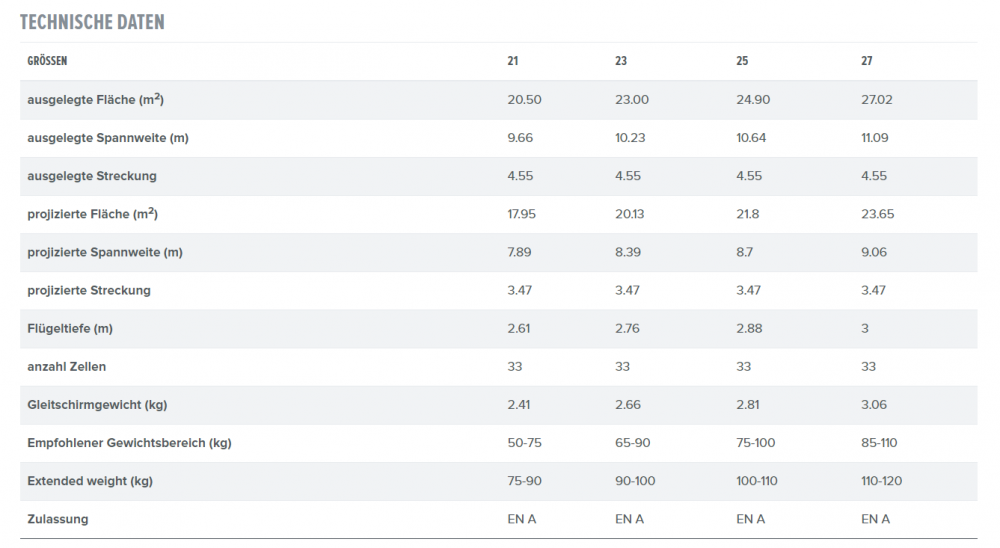Select the Zulassung row label

(57, 519)
